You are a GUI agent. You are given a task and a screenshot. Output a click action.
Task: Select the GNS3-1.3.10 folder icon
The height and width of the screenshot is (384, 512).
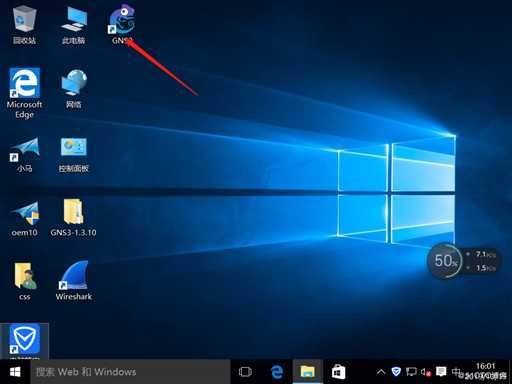pyautogui.click(x=73, y=218)
